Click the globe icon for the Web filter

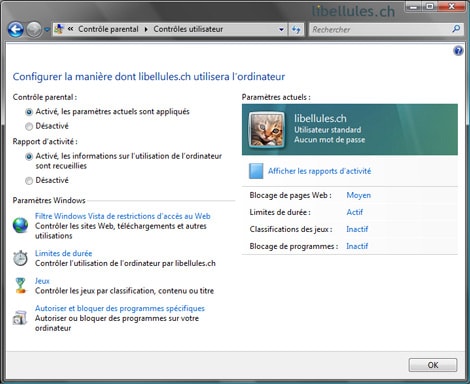[20, 225]
